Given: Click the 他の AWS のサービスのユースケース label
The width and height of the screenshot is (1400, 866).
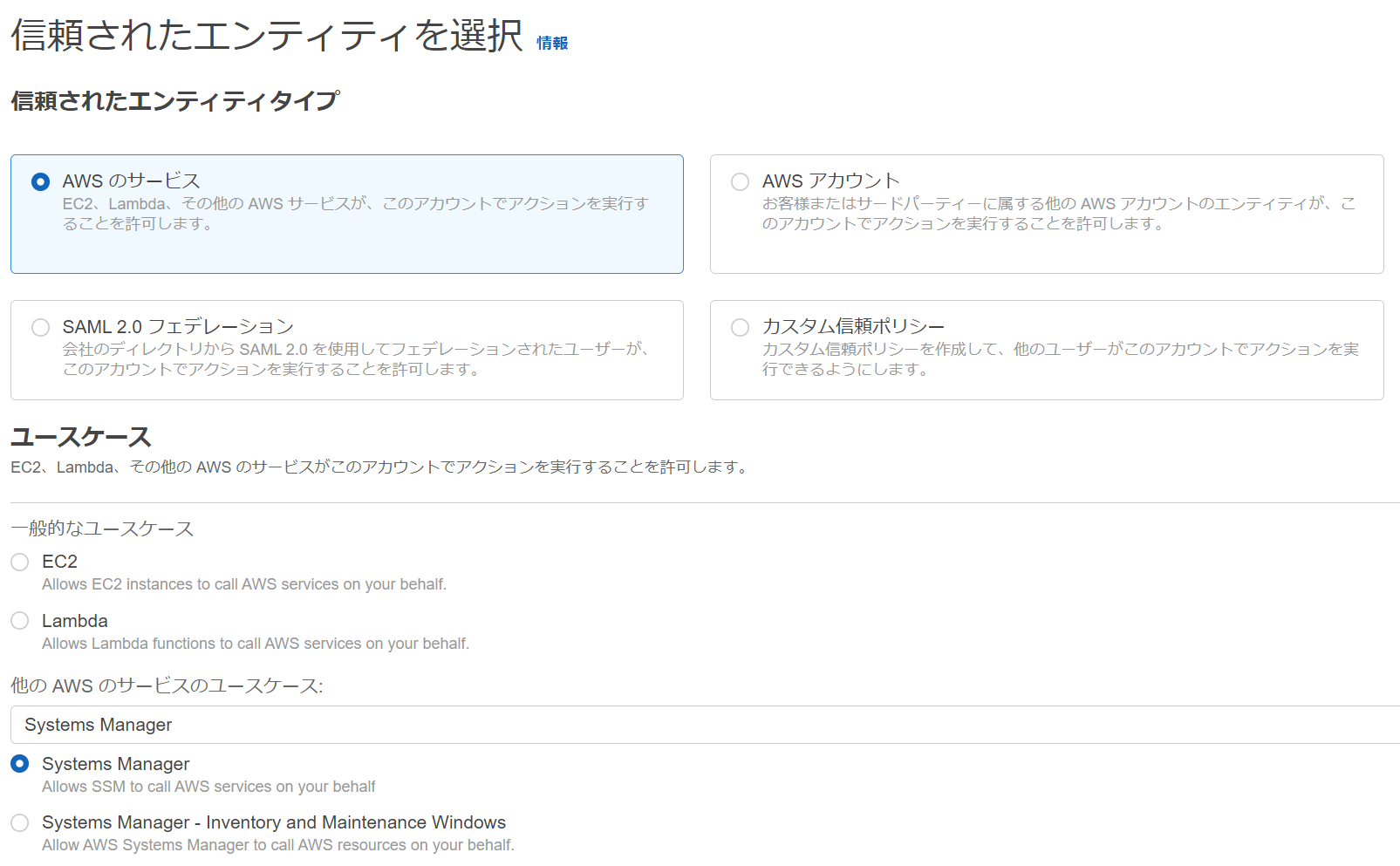Looking at the screenshot, I should pos(167,686).
